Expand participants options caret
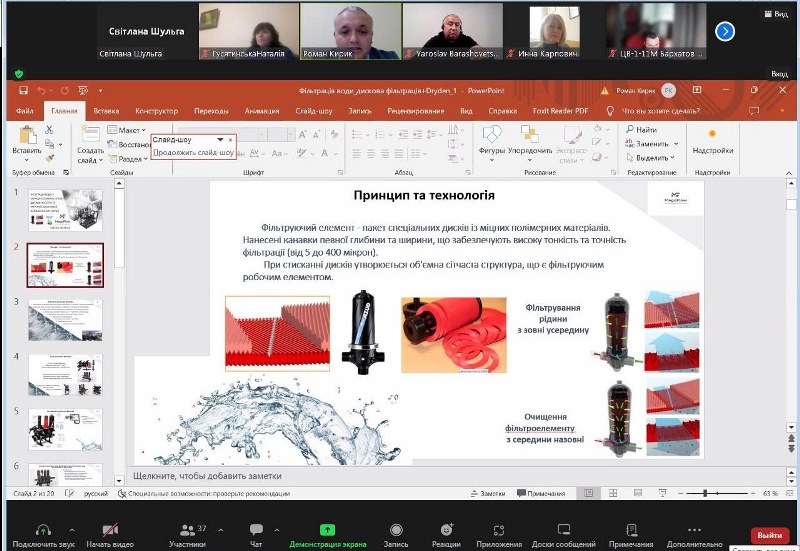Image resolution: width=800 pixels, height=551 pixels. click(220, 530)
